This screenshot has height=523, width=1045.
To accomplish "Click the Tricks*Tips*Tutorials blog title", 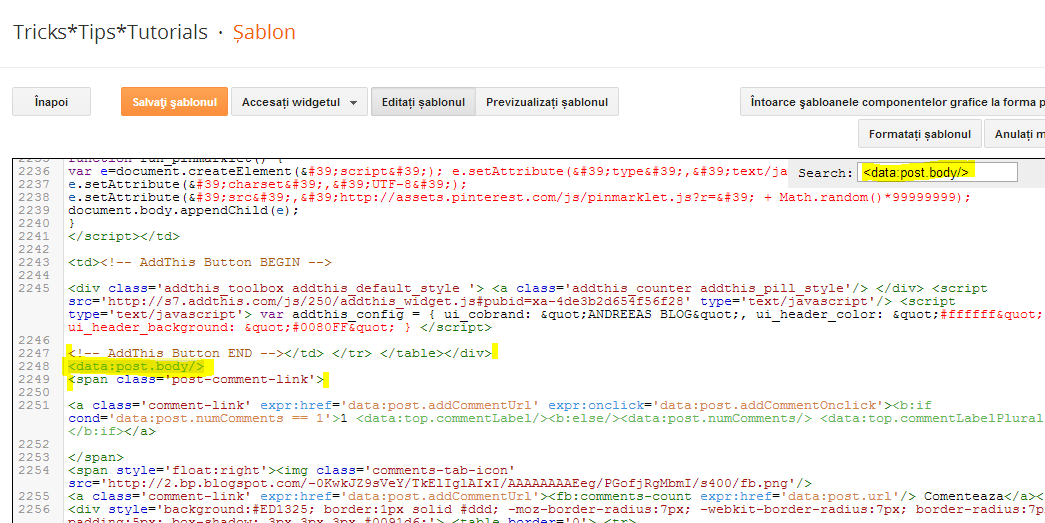I will [111, 32].
